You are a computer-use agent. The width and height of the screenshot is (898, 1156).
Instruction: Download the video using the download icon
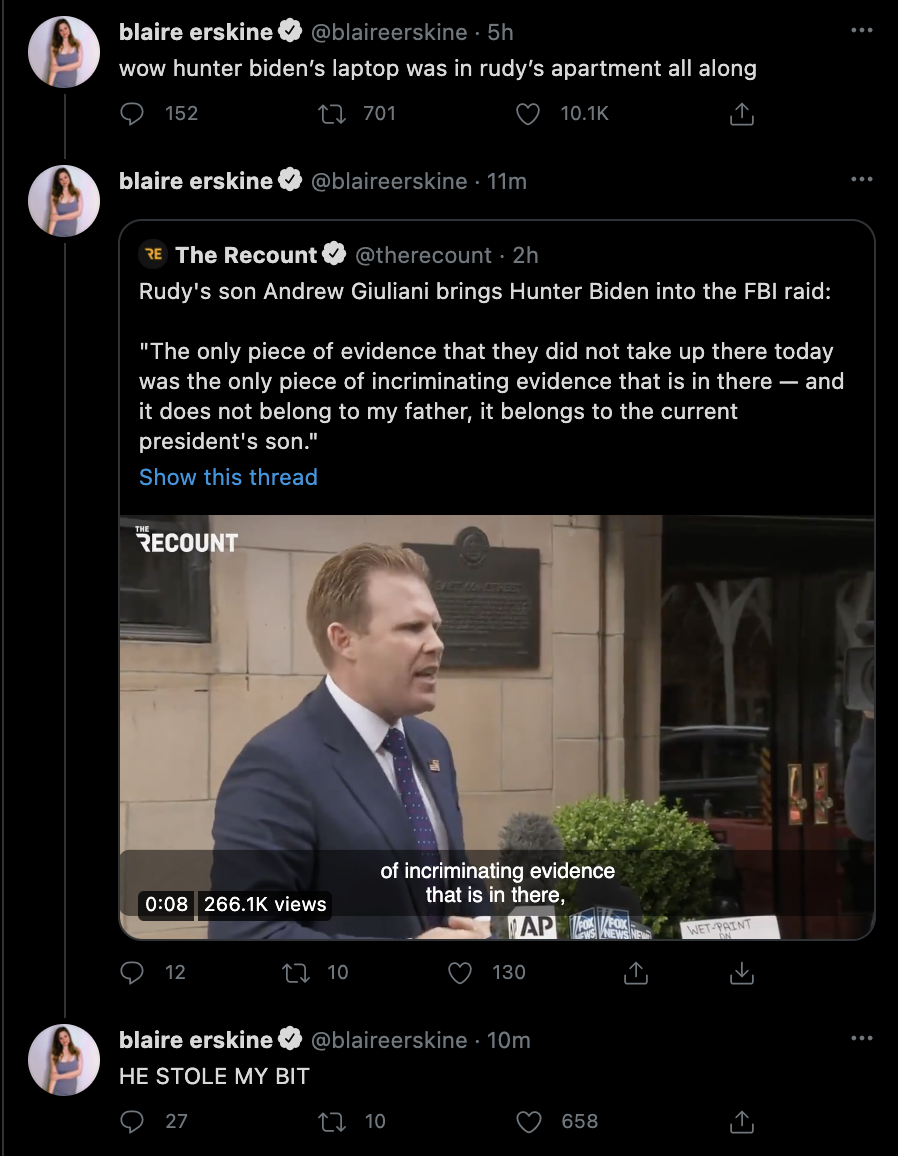(x=742, y=972)
